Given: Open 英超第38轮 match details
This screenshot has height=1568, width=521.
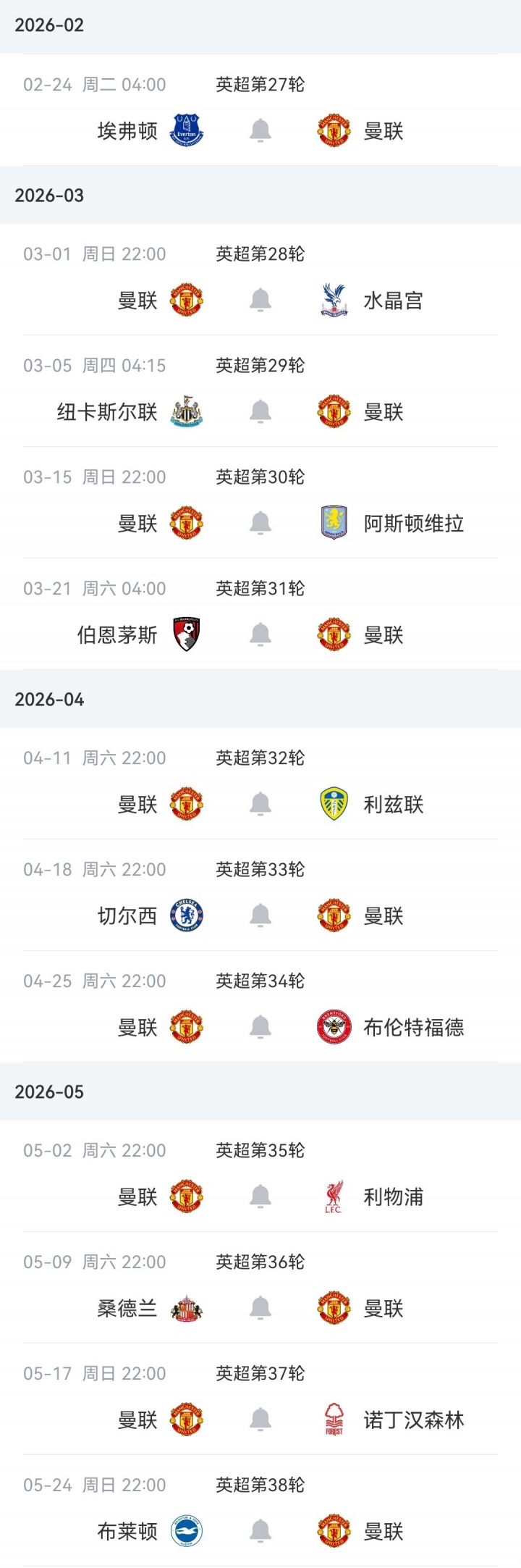Looking at the screenshot, I should click(260, 1485).
